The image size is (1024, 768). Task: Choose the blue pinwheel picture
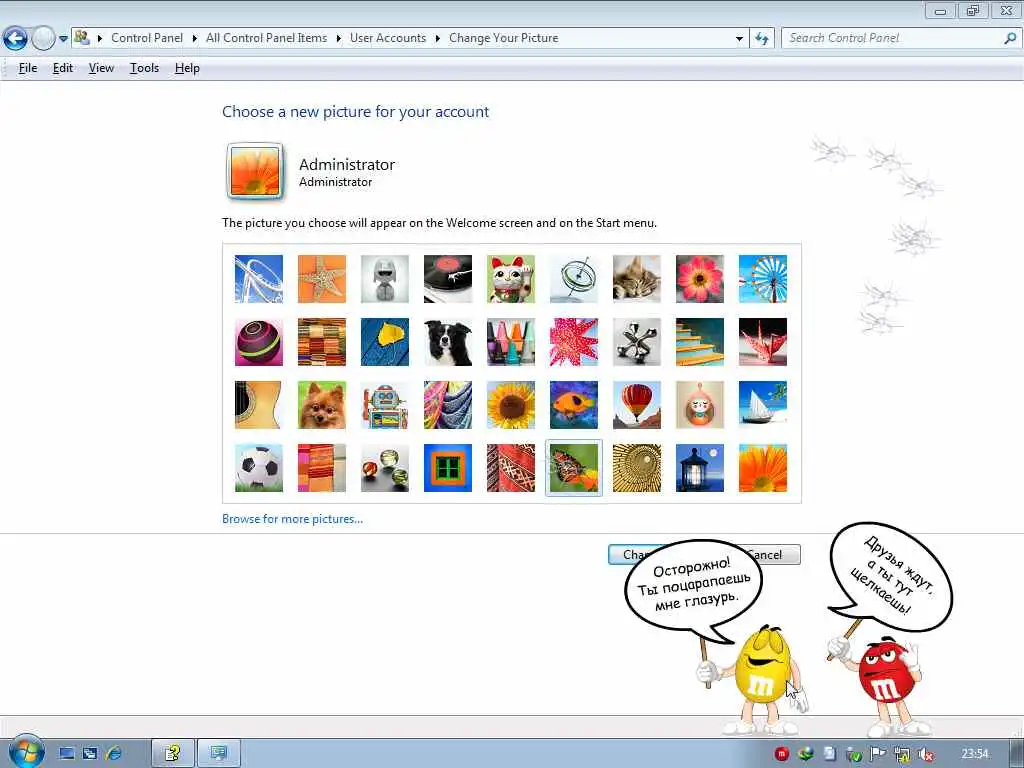tap(763, 279)
